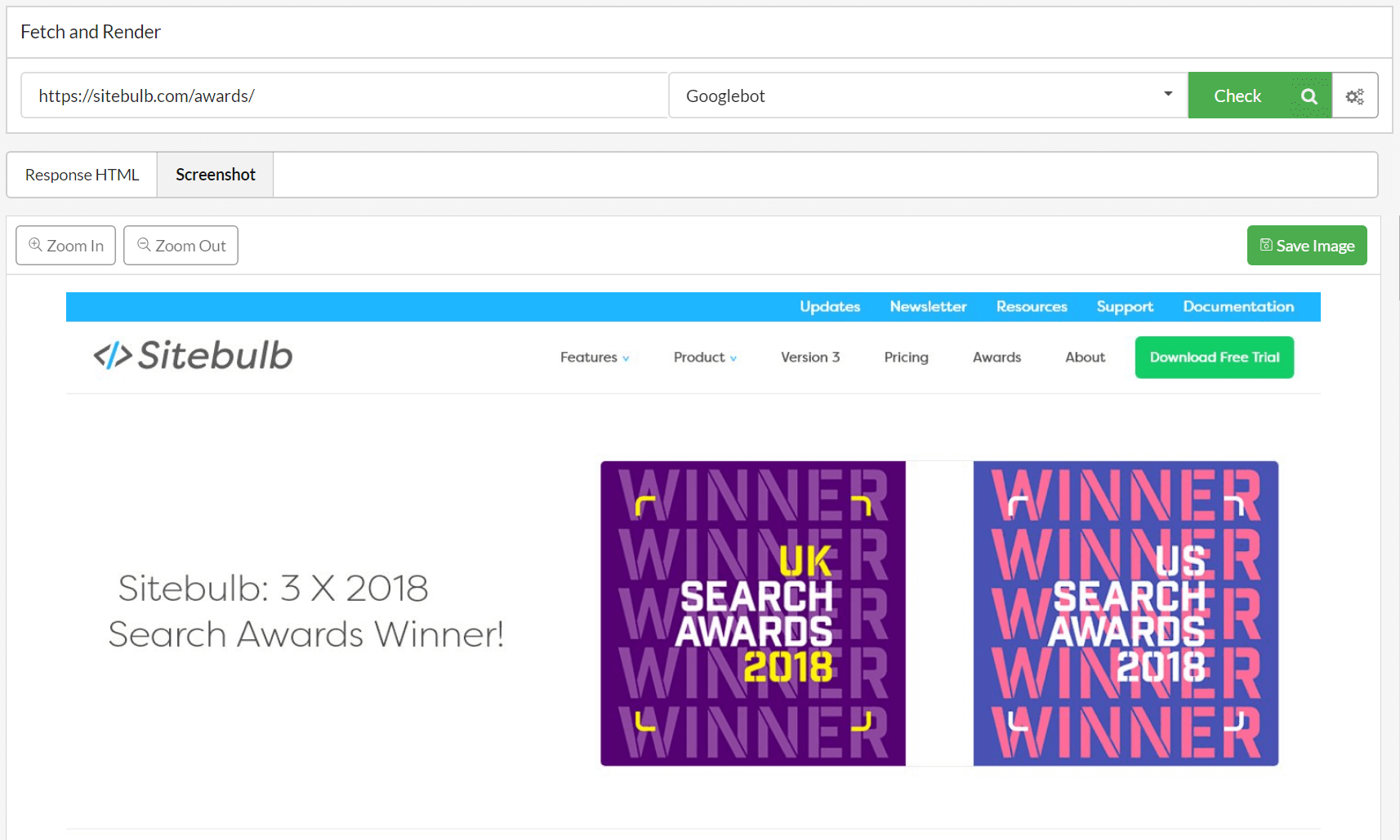
Task: Open the Newsletter link
Action: pyautogui.click(x=928, y=307)
